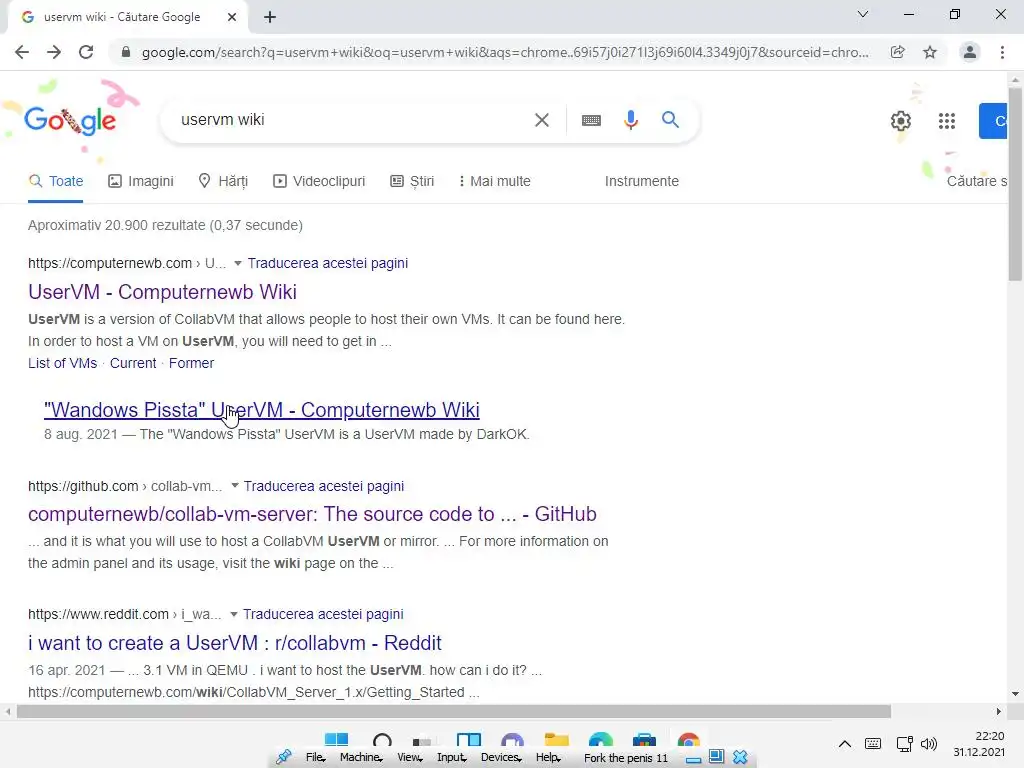The image size is (1024, 768).
Task: Minimize the VM from the mini-toolbar
Action: [x=694, y=758]
